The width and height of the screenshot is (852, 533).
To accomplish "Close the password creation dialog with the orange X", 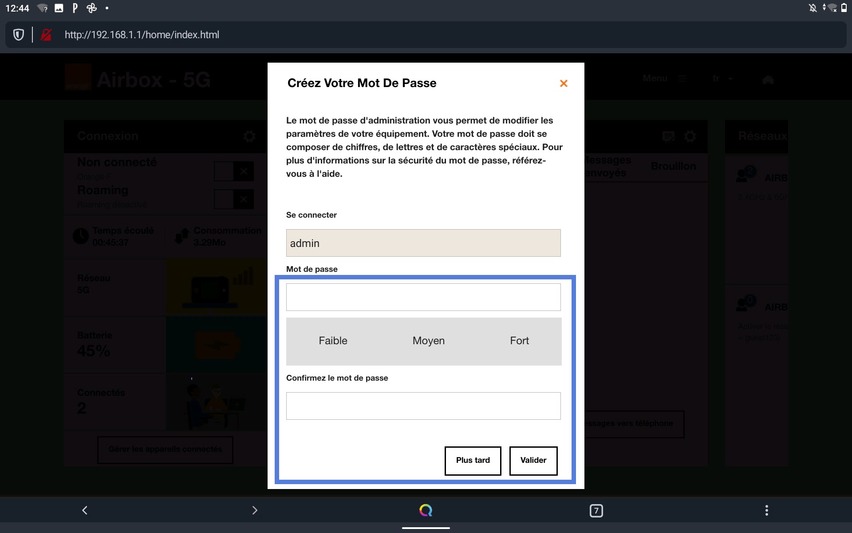I will [563, 84].
